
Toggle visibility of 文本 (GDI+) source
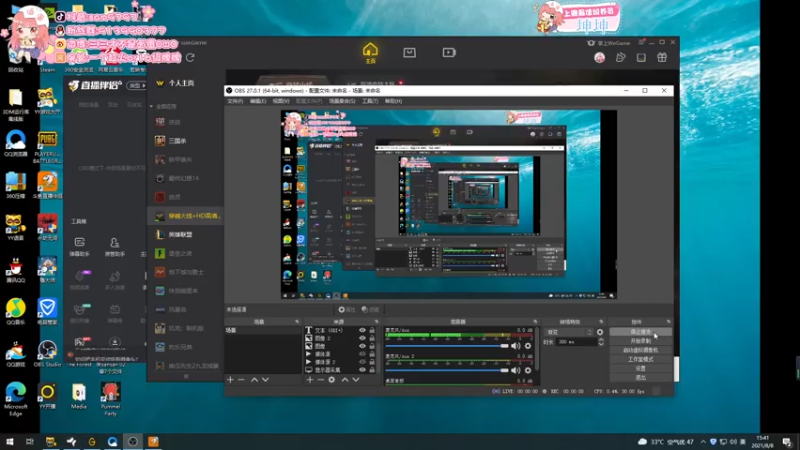click(x=362, y=330)
